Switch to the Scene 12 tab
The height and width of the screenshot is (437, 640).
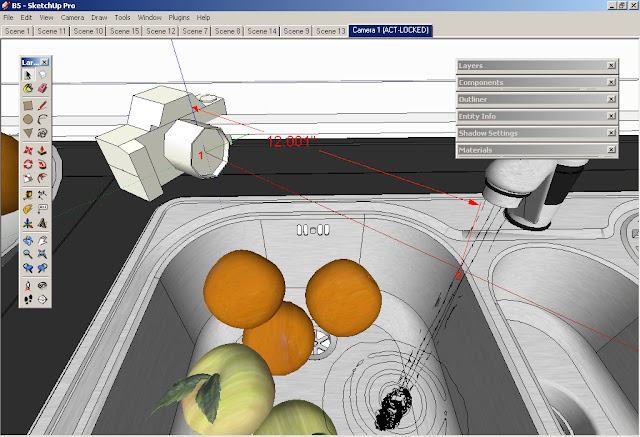pos(160,31)
